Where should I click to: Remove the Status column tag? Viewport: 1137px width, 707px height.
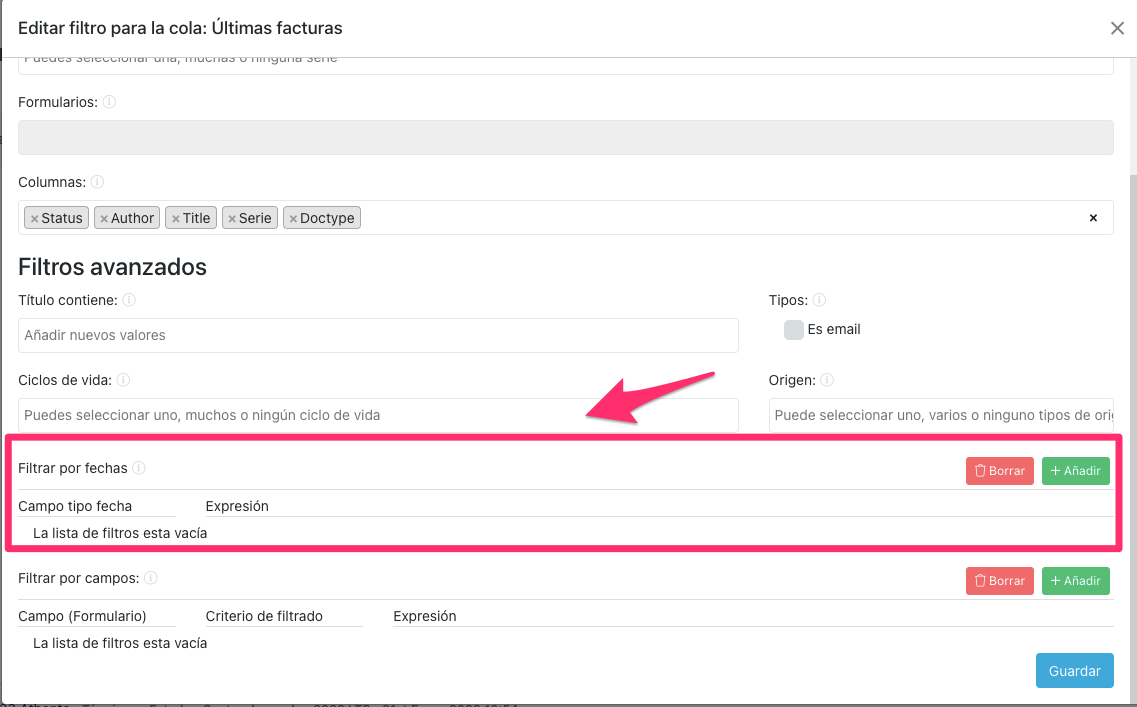(x=34, y=219)
